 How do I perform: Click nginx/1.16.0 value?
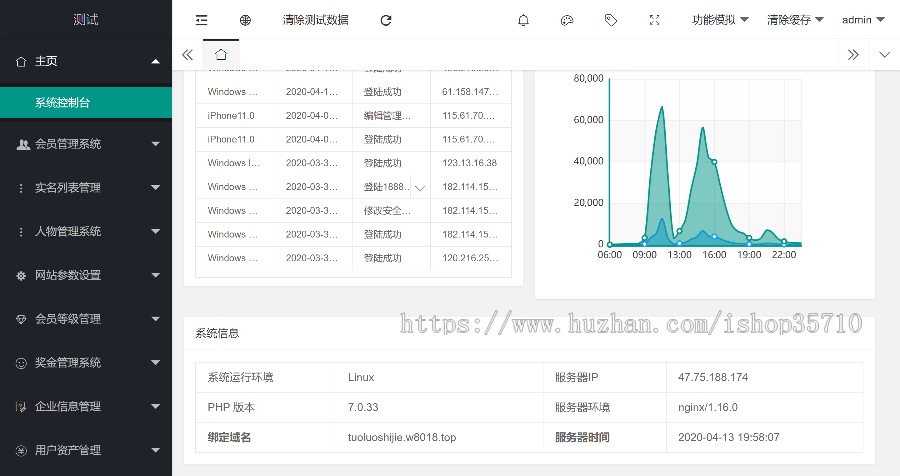click(x=708, y=407)
